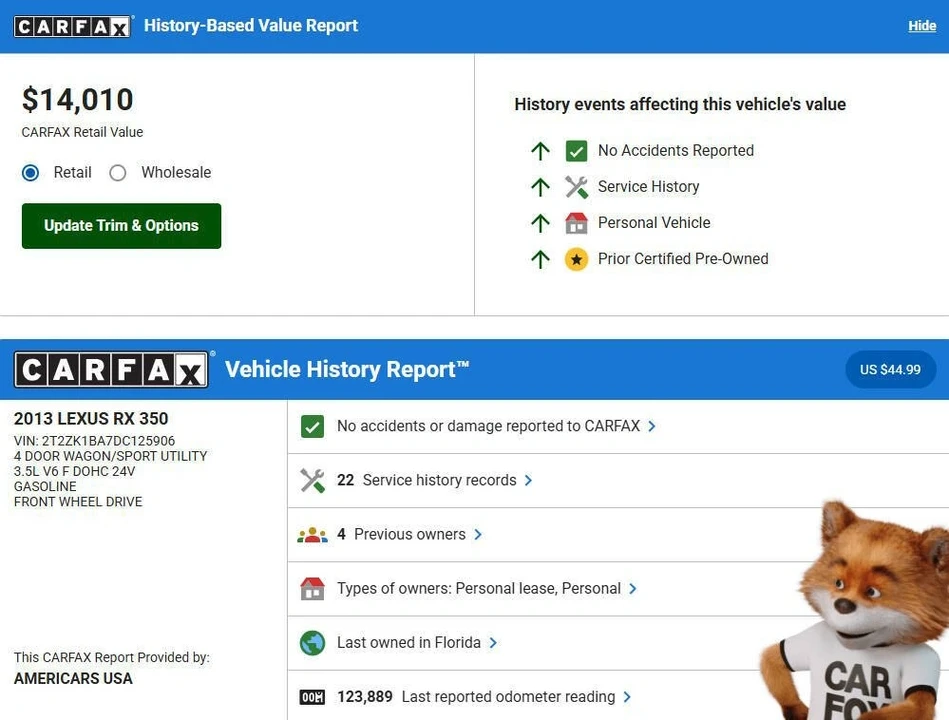
Task: Click the Vehicle History Report title
Action: [347, 370]
